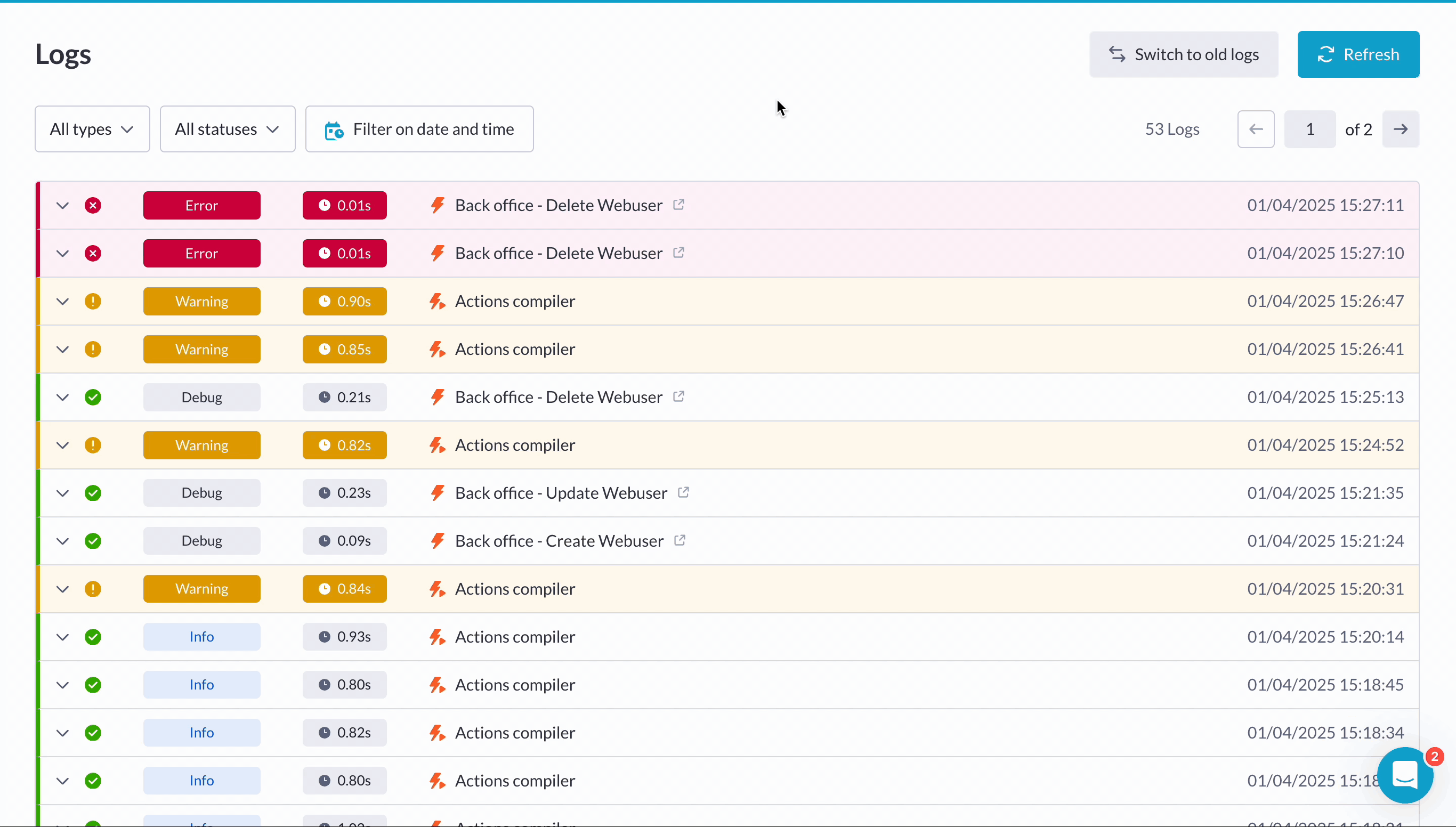Image resolution: width=1456 pixels, height=827 pixels.
Task: Click Actions compiler text at 15:24:52
Action: (x=515, y=445)
